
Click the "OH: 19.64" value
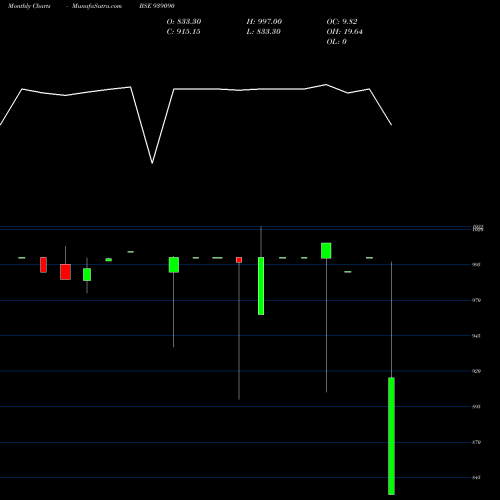click(344, 32)
